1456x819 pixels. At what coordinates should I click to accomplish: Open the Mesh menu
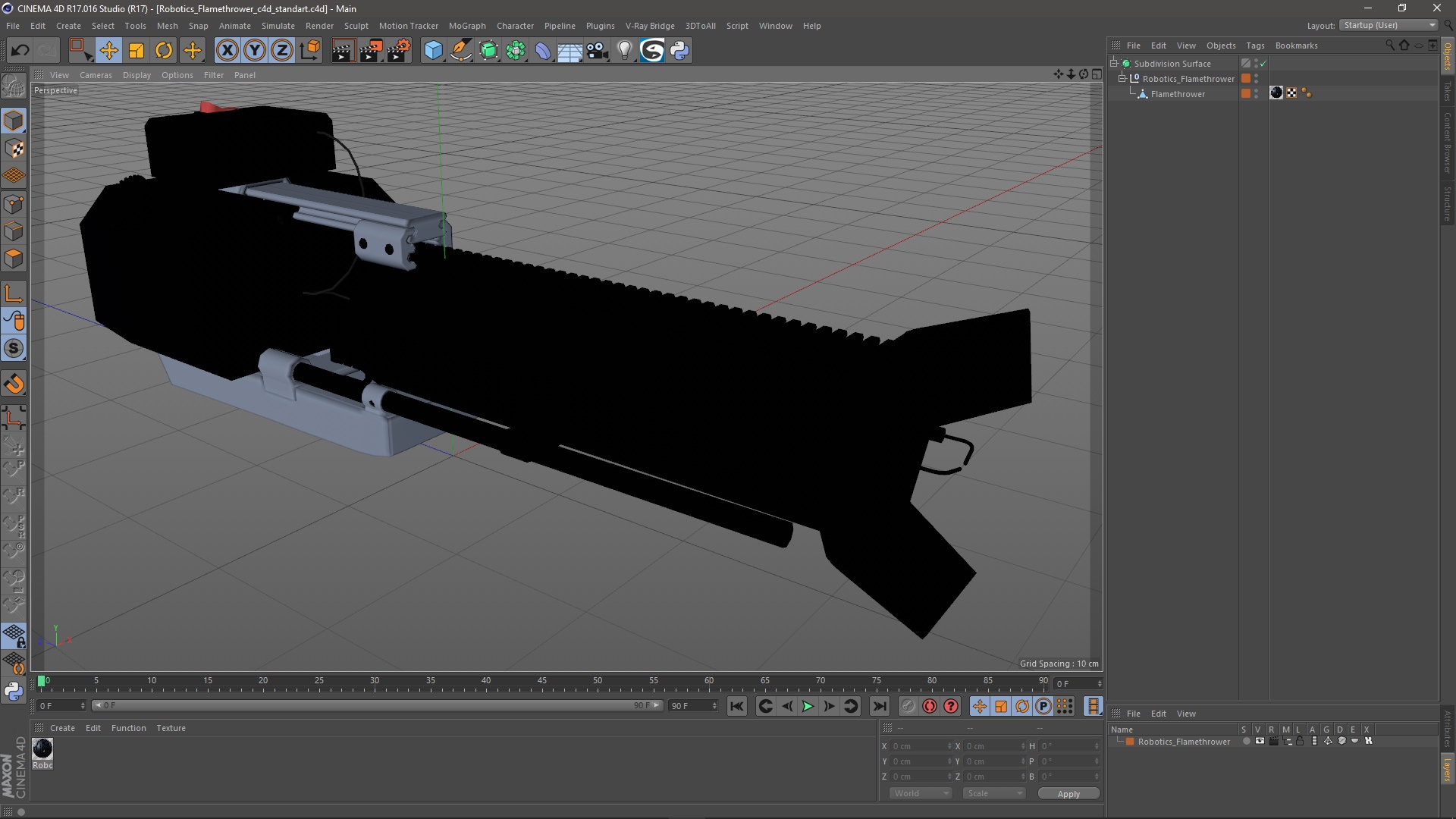(167, 26)
